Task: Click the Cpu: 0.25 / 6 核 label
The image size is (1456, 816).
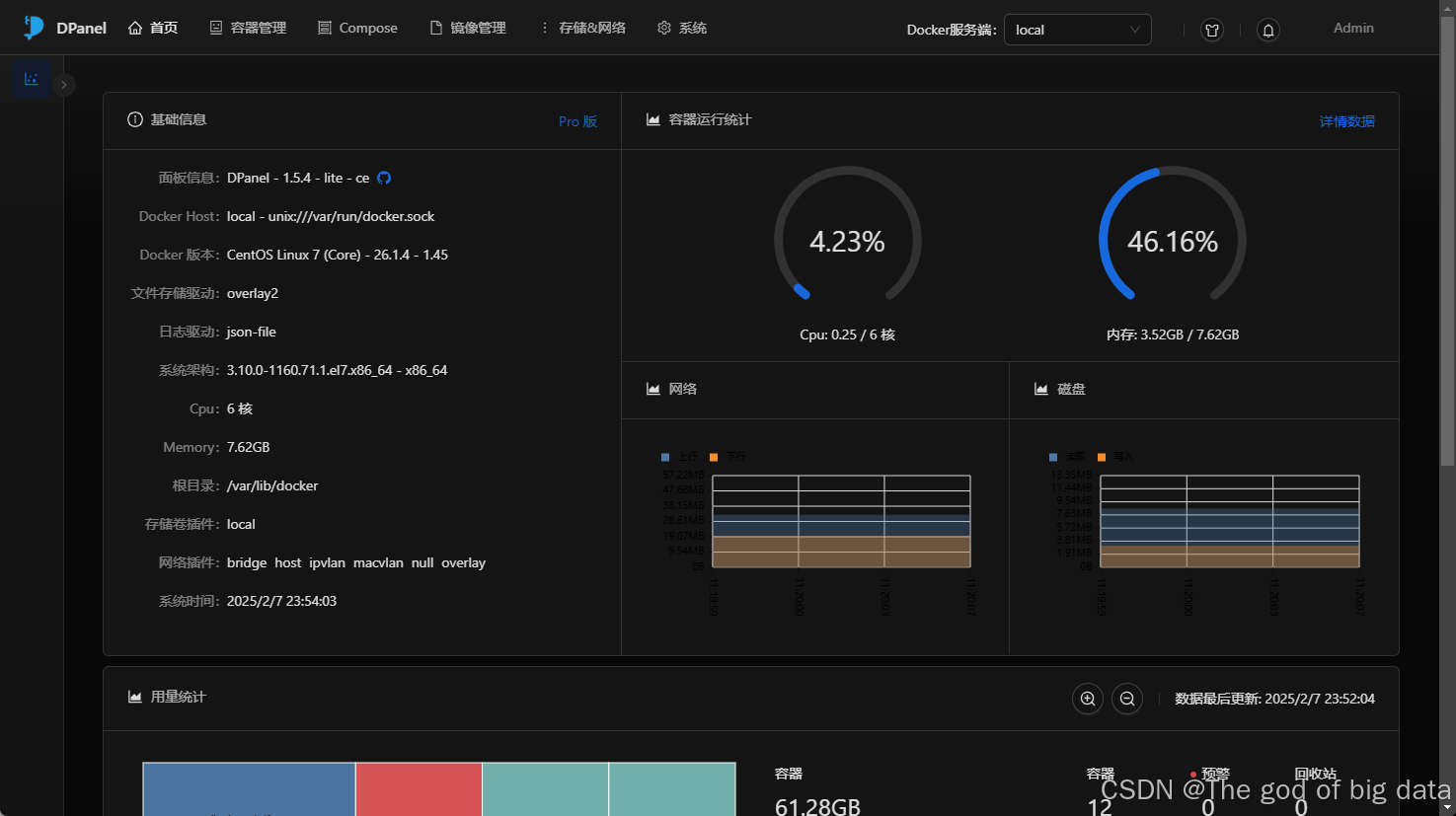Action: [x=847, y=334]
